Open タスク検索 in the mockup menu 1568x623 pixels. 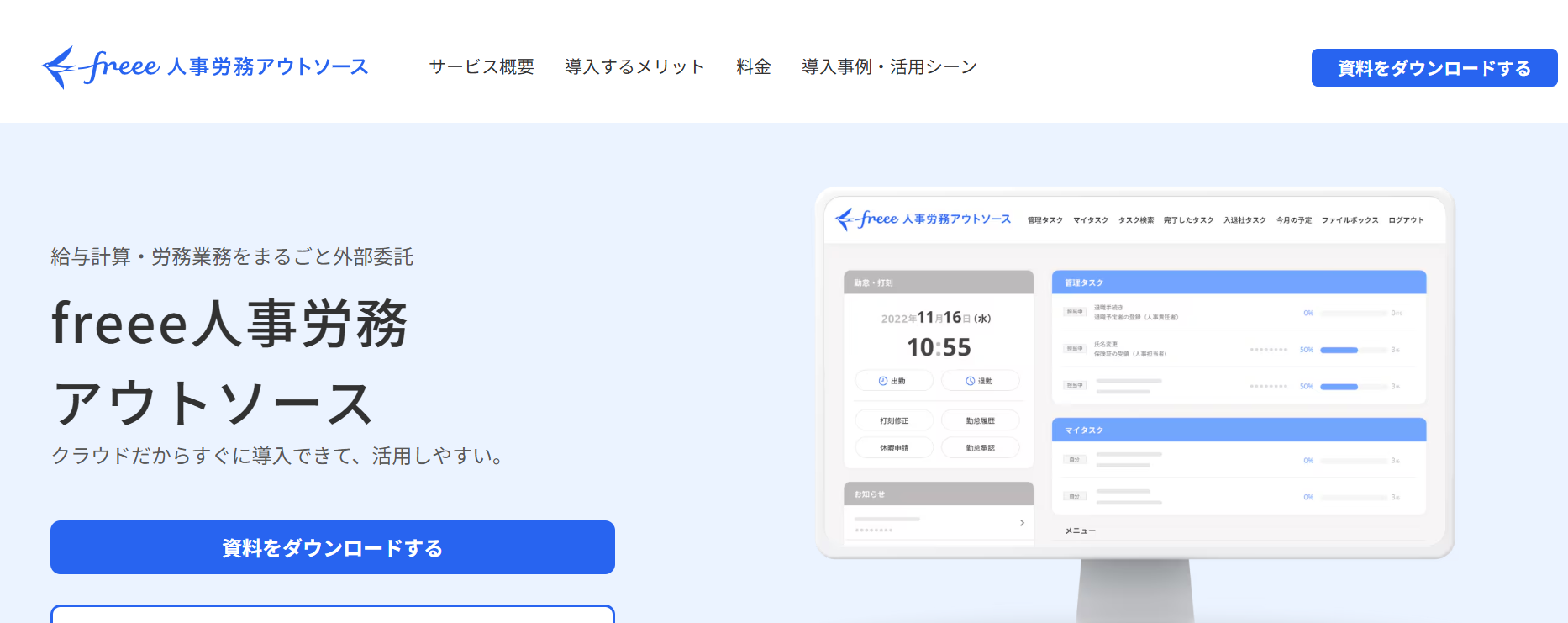[x=1136, y=220]
